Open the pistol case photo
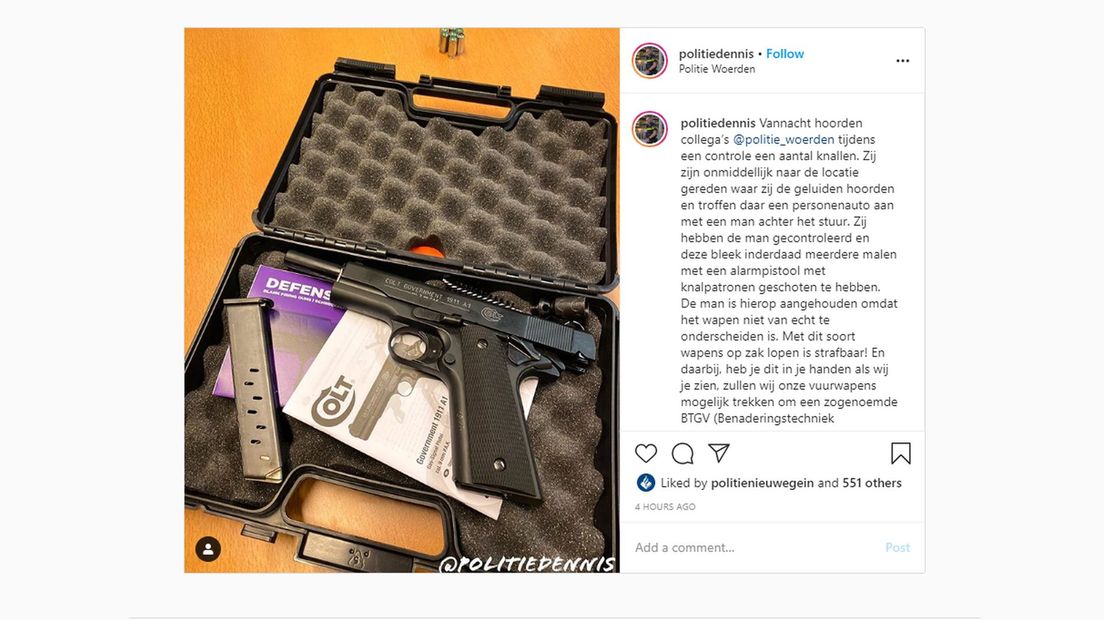Screen dimensions: 1104x620 tap(402, 300)
